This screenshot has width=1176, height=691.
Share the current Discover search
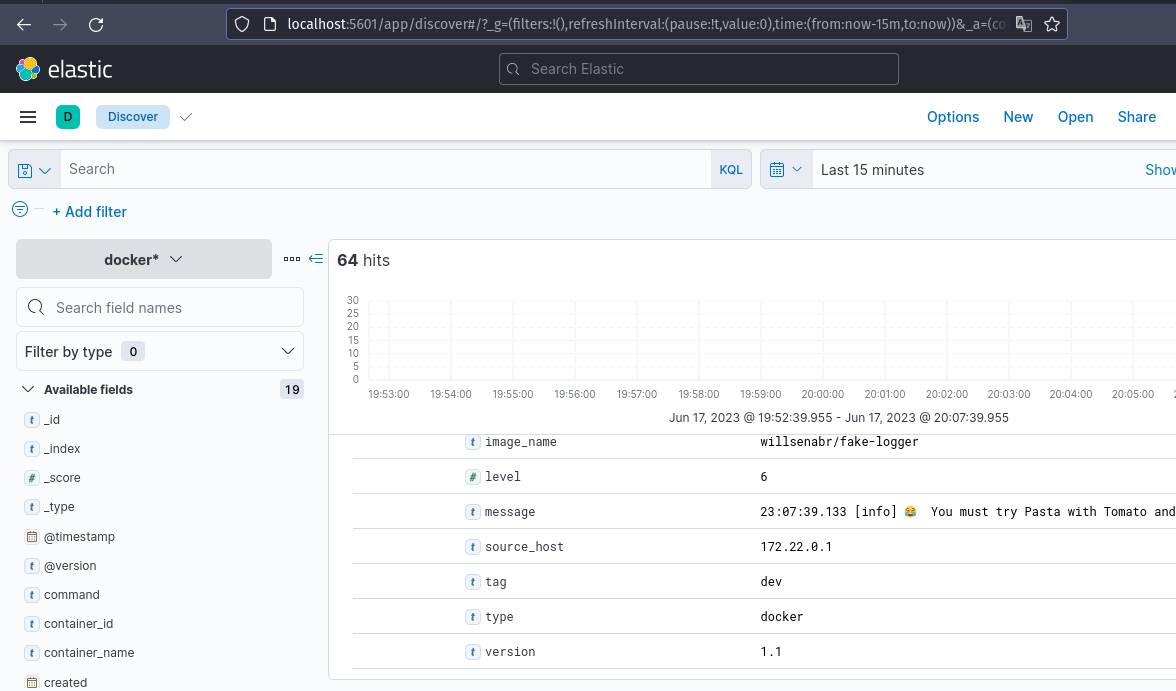[x=1137, y=117]
